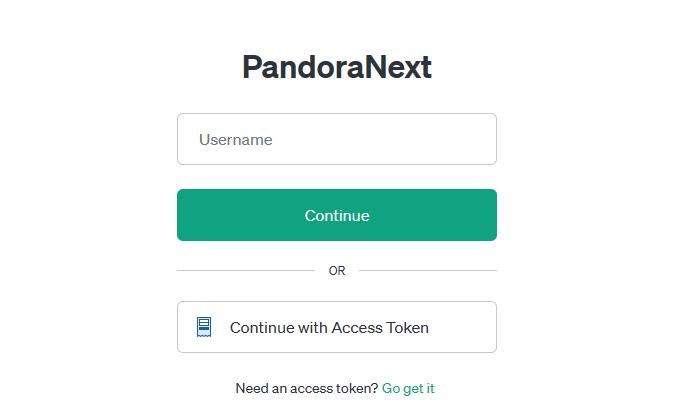Click the blue icon beside Access Token
Screen dimensions: 693x415
204,327
